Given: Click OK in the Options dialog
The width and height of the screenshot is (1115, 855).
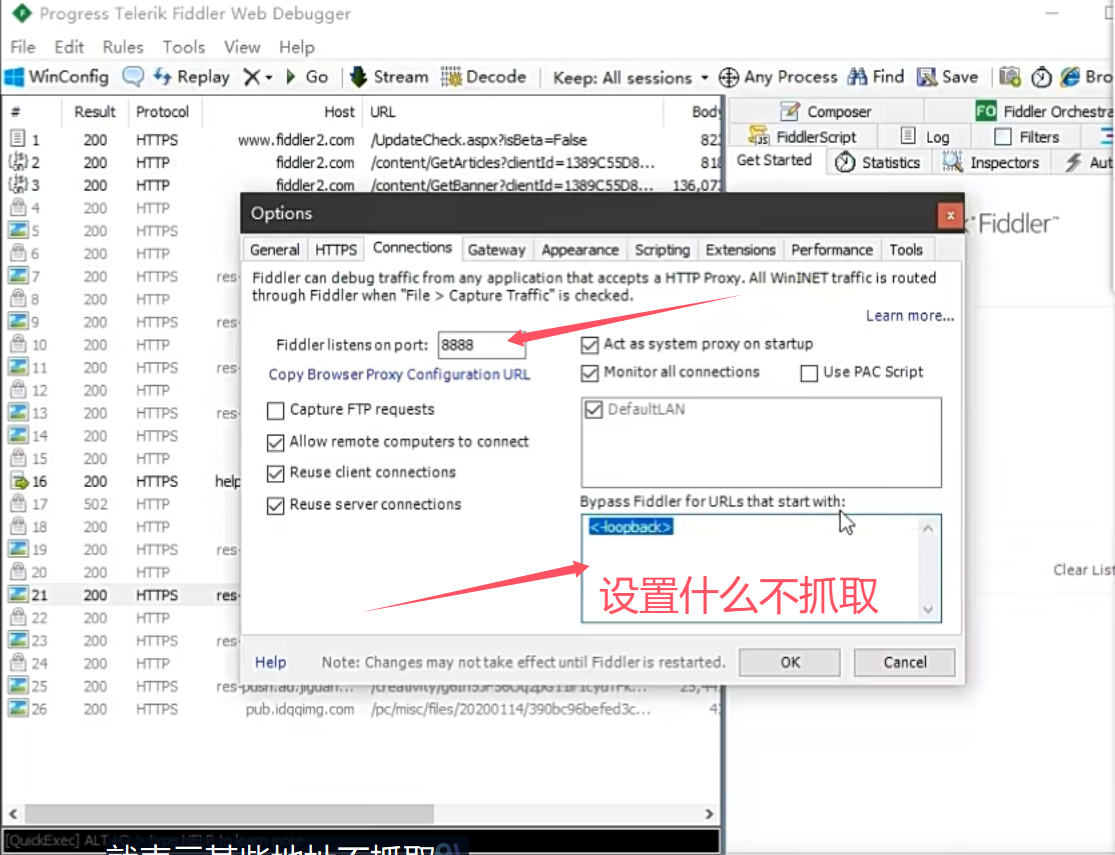Looking at the screenshot, I should [x=790, y=662].
